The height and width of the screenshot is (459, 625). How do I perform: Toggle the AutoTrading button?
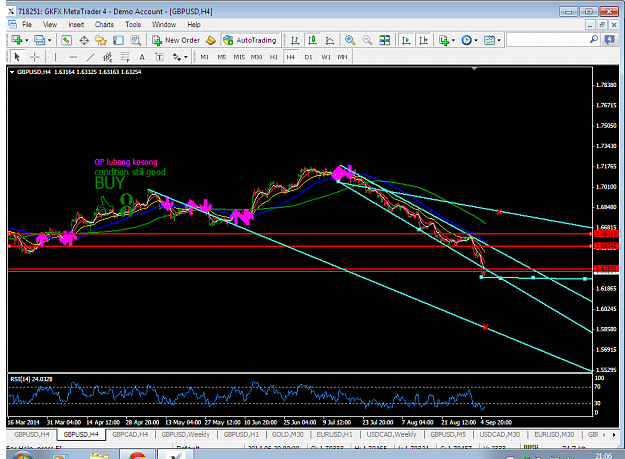250,40
